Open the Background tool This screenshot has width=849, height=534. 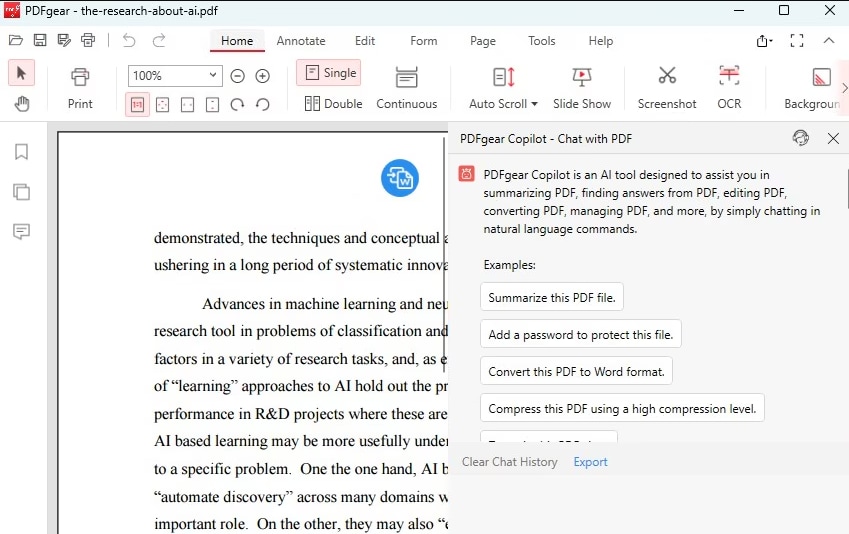812,88
